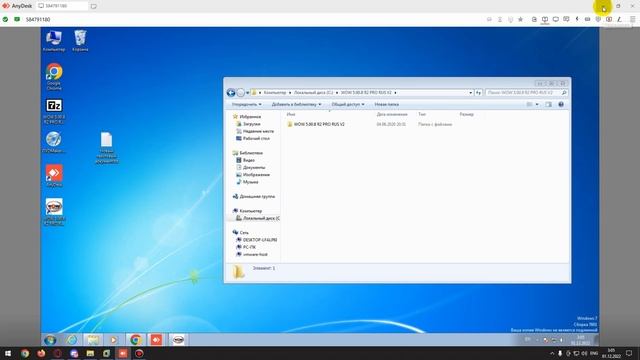Viewport: 640px width, 360px height.
Task: Sort by Тип column header
Action: click(422, 114)
